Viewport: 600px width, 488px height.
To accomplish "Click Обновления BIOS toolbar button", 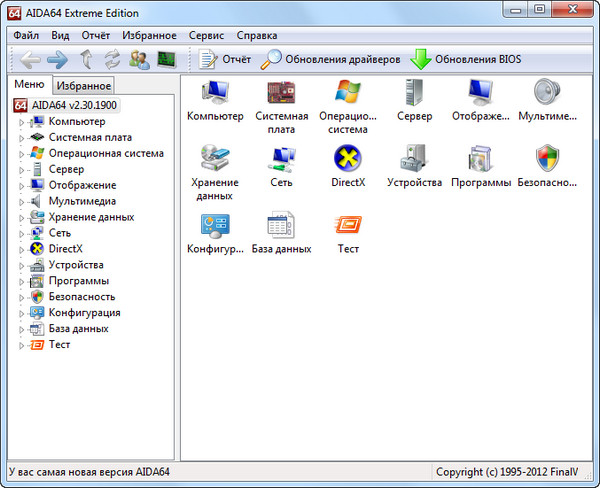I will 466,59.
